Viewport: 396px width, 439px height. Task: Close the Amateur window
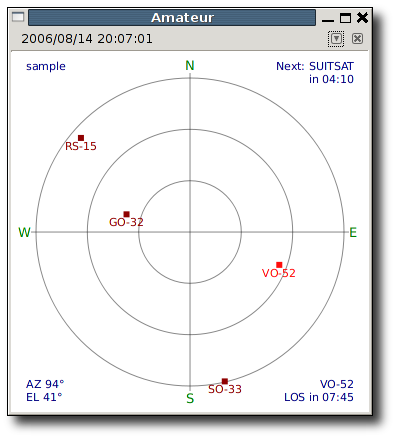tap(362, 17)
